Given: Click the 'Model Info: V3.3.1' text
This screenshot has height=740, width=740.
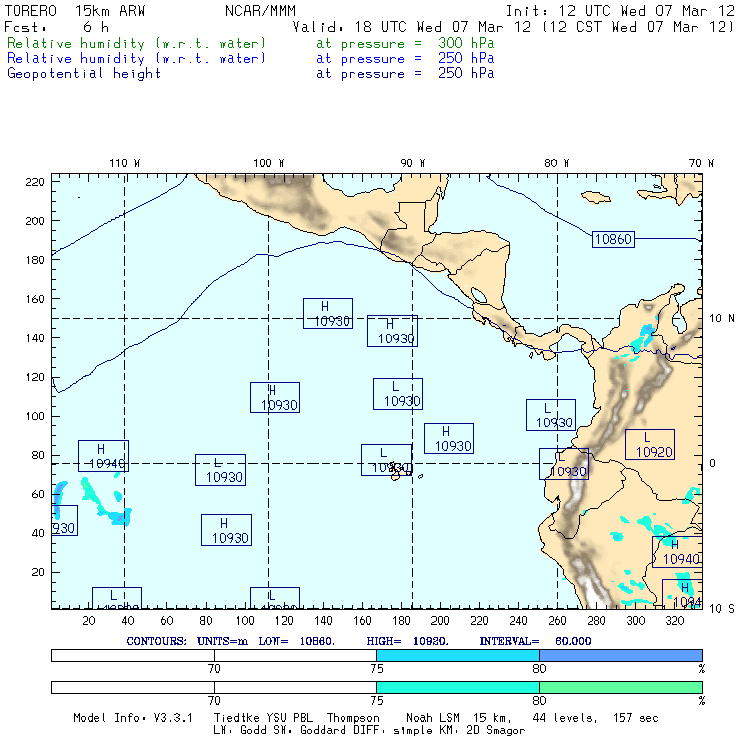Looking at the screenshot, I should 133,718.
